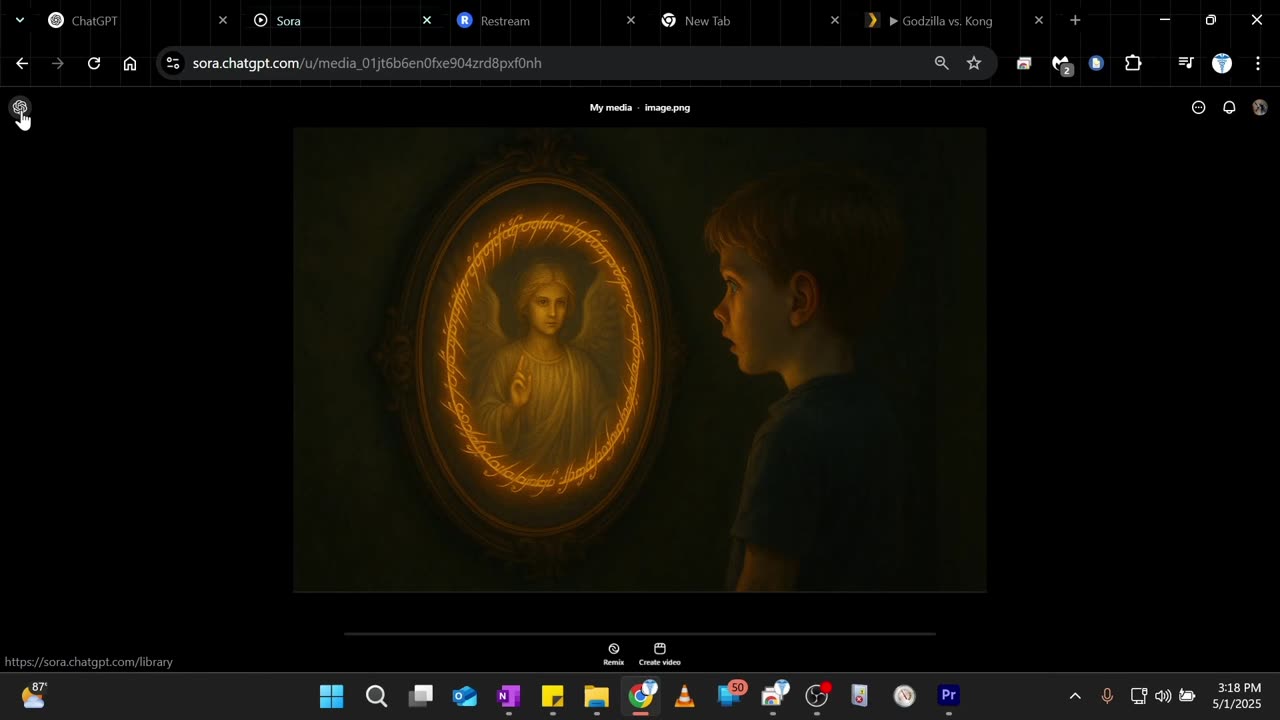
Task: Bookmark this page with the star icon
Action: 974,63
